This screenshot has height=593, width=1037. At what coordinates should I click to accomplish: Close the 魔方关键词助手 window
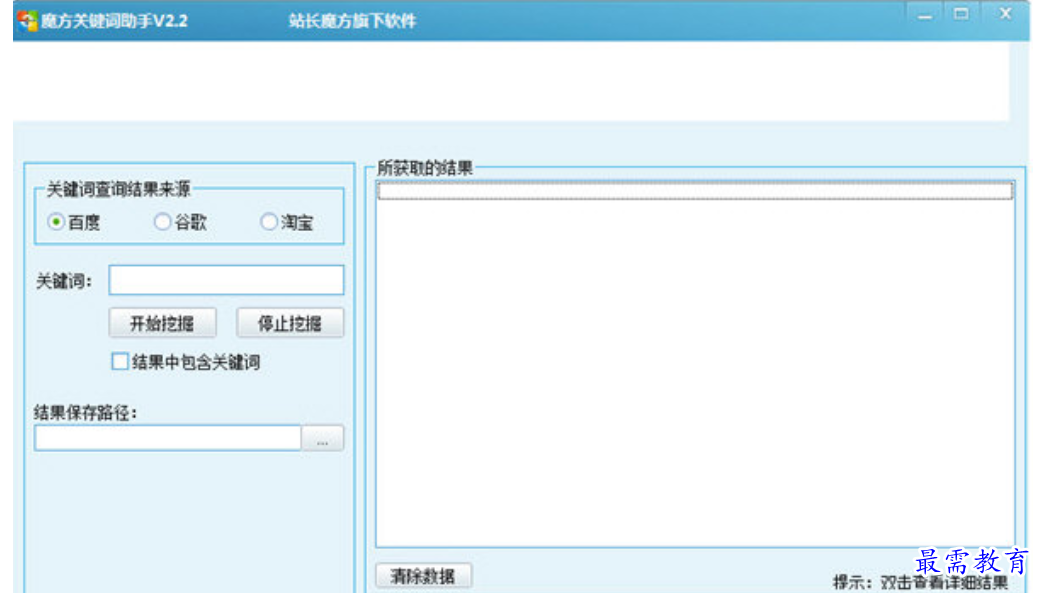tap(1005, 15)
